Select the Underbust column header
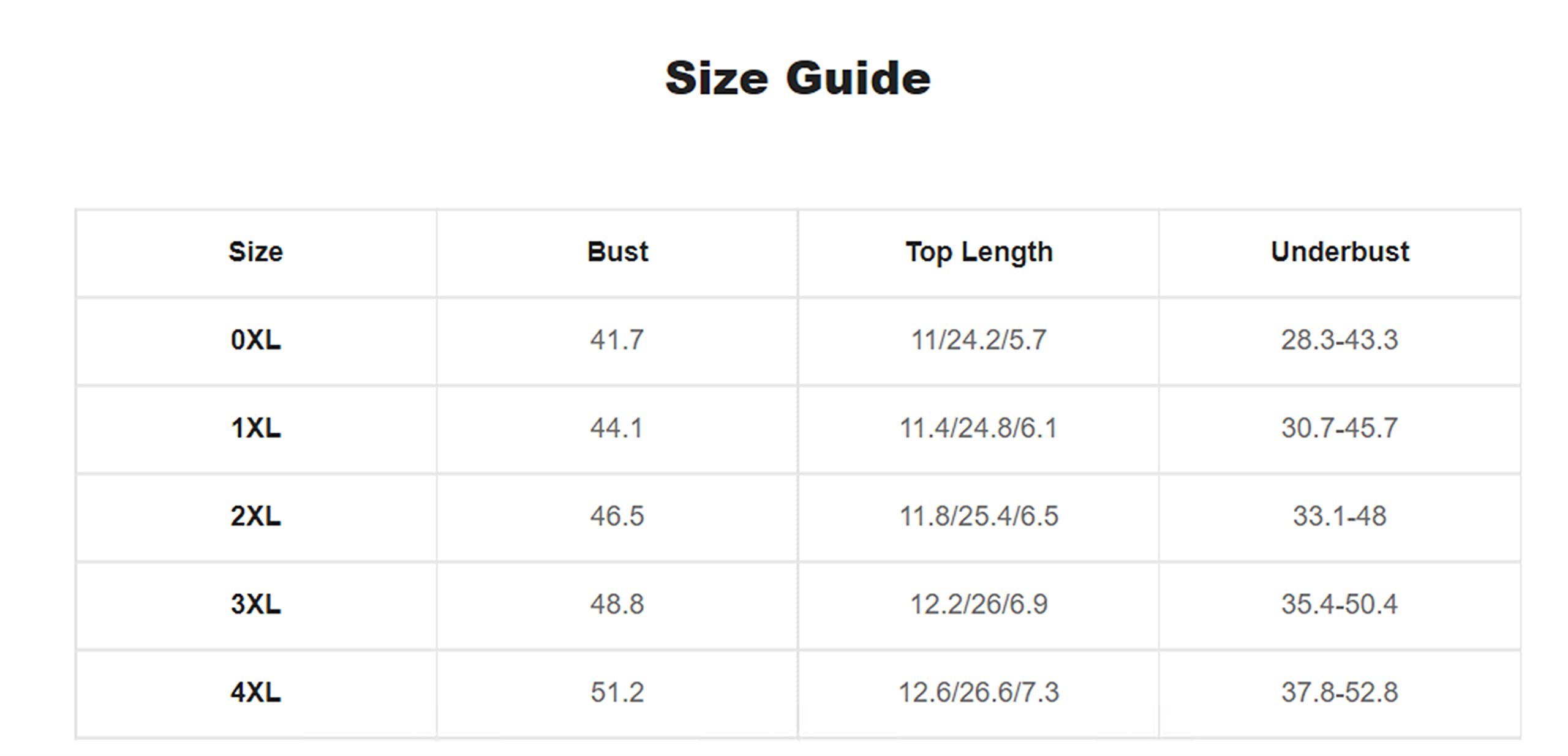 [1340, 252]
